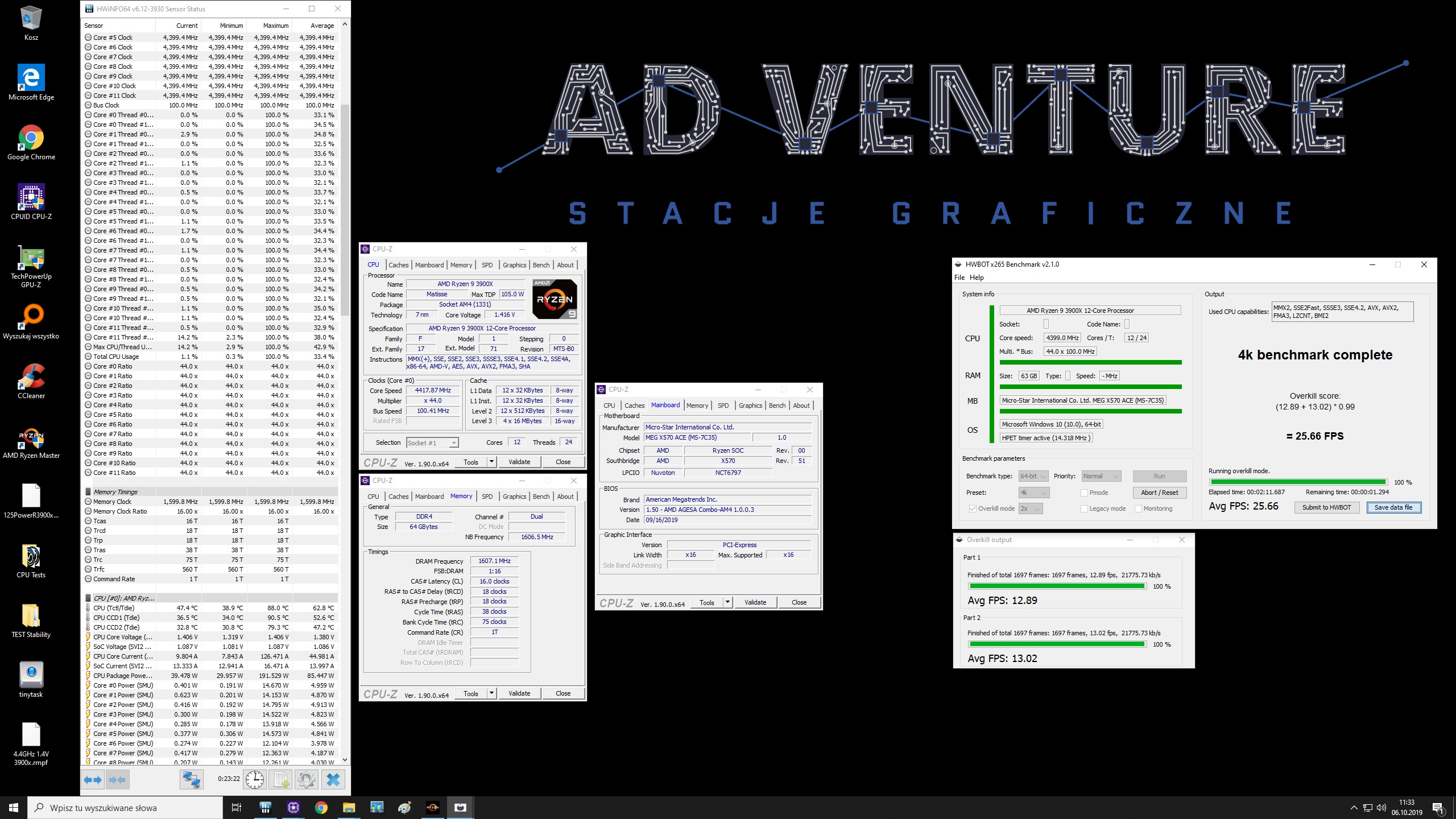Click the collapse-columns arrows icon in HWiNFO toolbar

tap(117, 780)
